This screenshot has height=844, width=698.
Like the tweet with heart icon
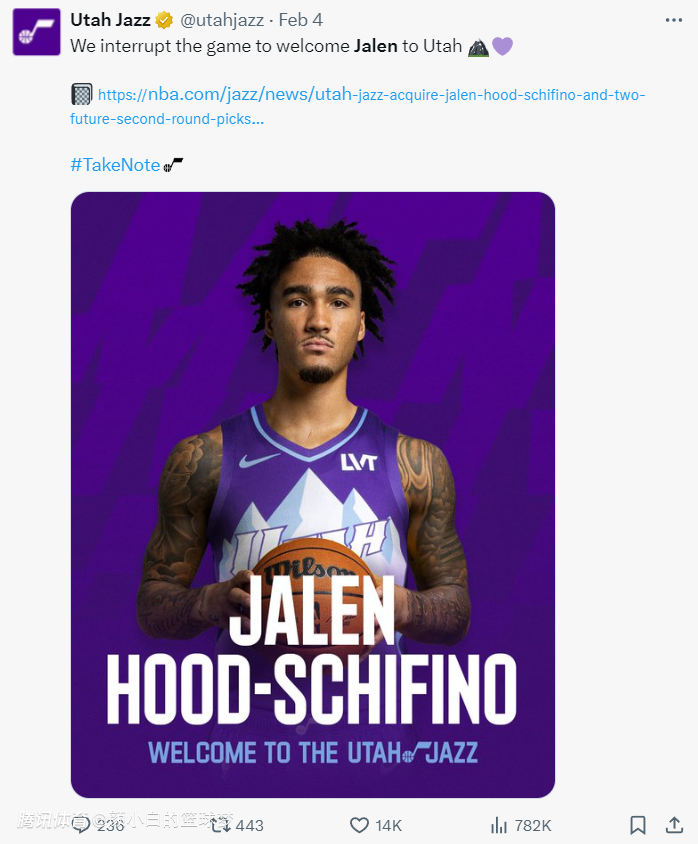[359, 825]
